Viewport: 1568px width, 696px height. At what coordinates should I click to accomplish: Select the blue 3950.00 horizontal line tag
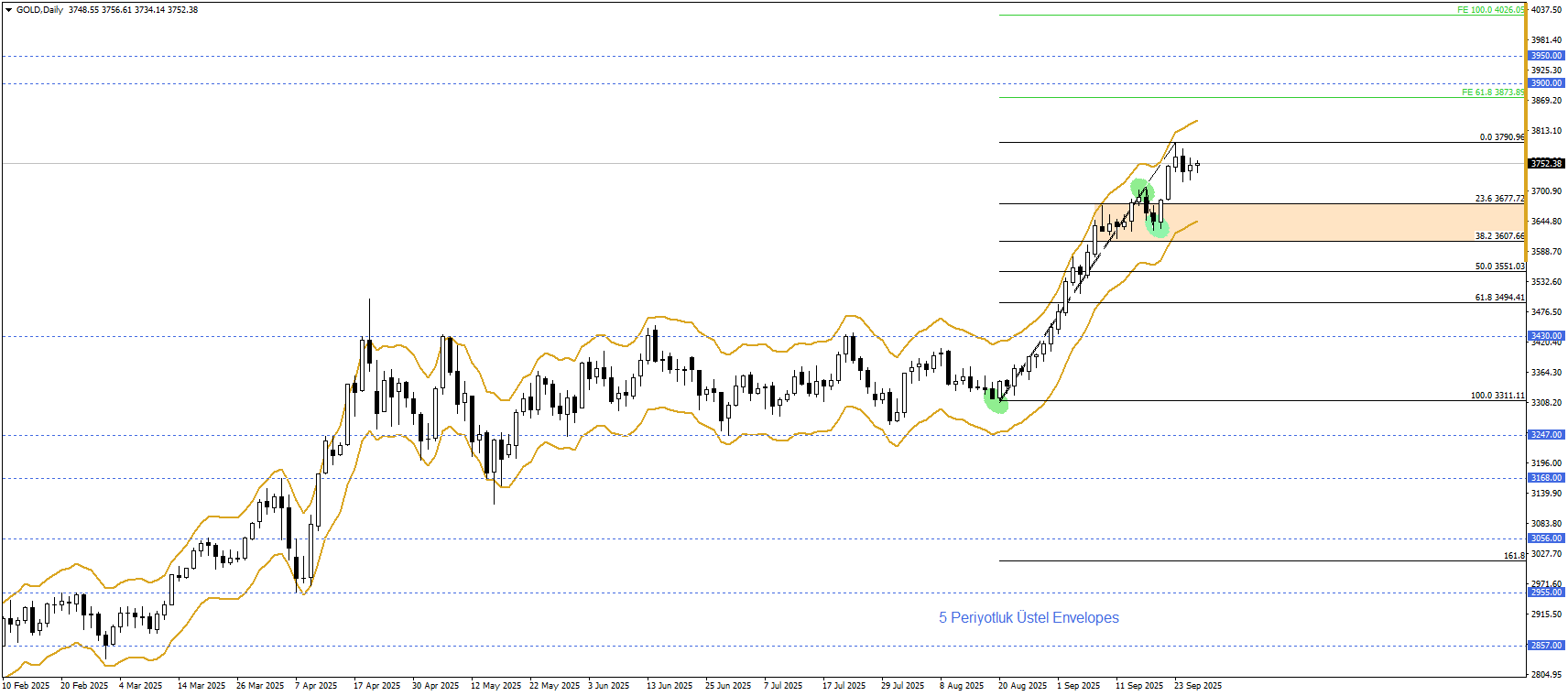tap(1547, 56)
